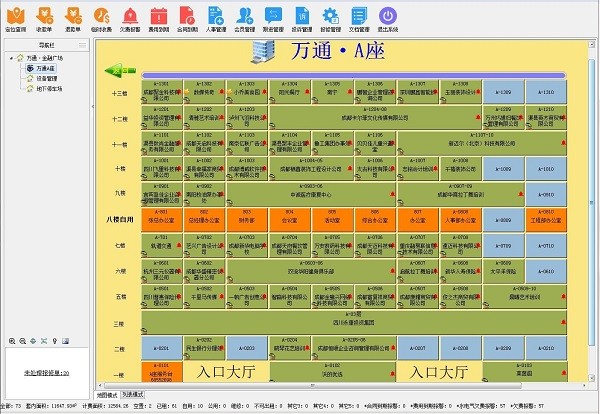The image size is (600, 414).
Task: Open the 会员管理 people icon
Action: 245,16
